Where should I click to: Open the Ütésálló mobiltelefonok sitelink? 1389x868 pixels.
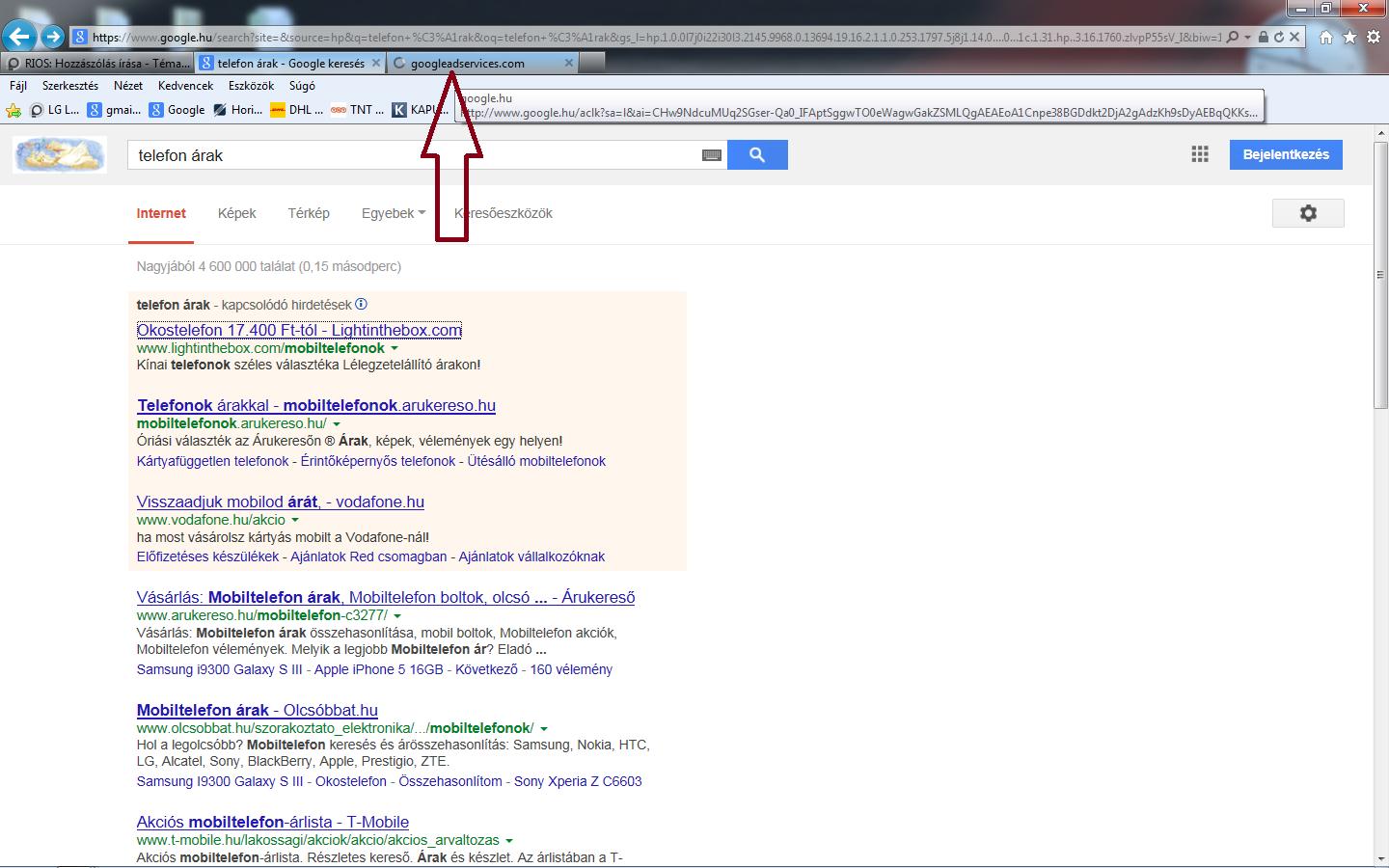pos(536,461)
